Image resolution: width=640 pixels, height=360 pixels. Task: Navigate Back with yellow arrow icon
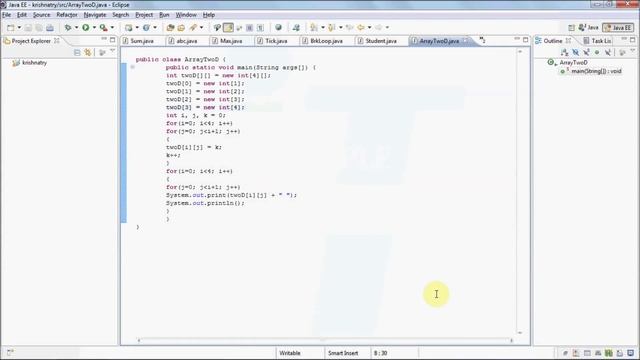361,28
